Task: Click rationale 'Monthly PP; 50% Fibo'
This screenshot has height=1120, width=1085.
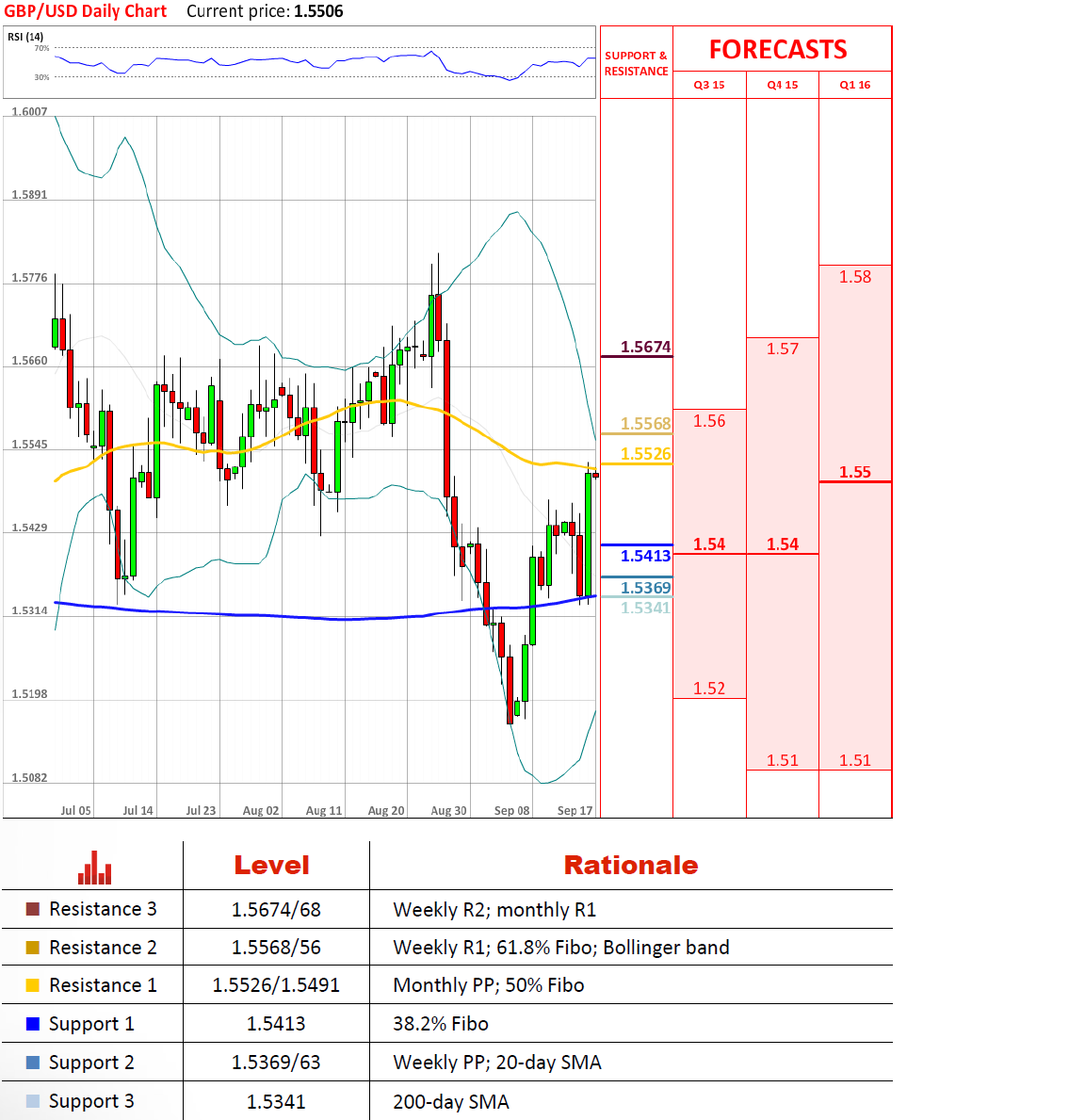Action: tap(489, 985)
